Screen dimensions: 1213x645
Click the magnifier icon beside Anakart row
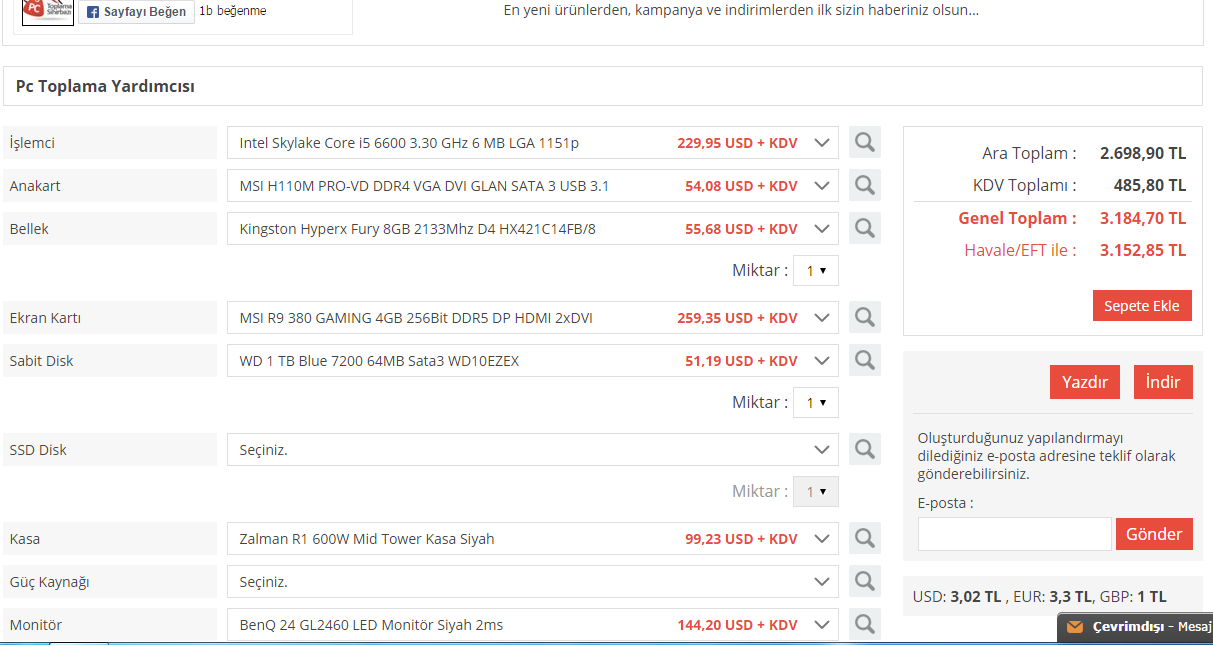865,185
